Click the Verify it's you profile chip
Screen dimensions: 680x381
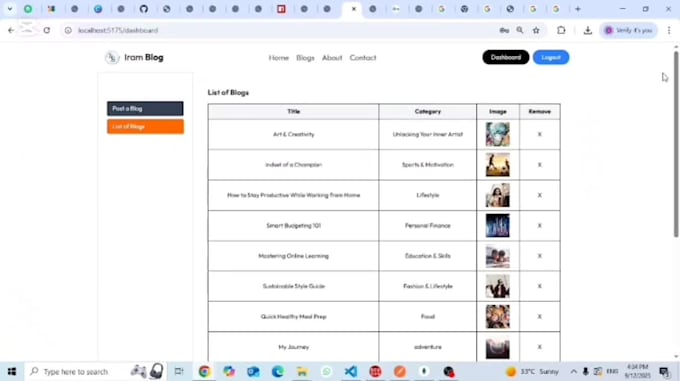[629, 30]
